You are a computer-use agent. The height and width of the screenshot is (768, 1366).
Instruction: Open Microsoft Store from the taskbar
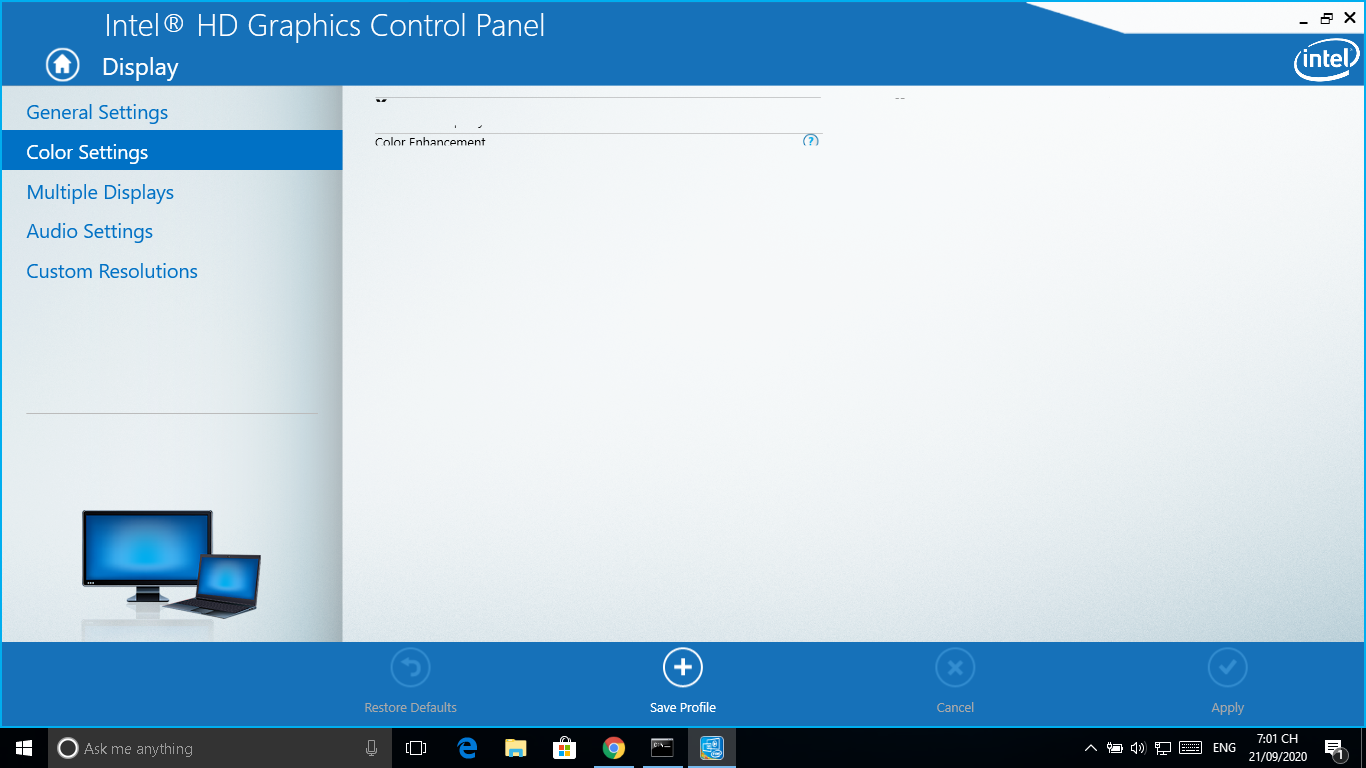pyautogui.click(x=565, y=748)
